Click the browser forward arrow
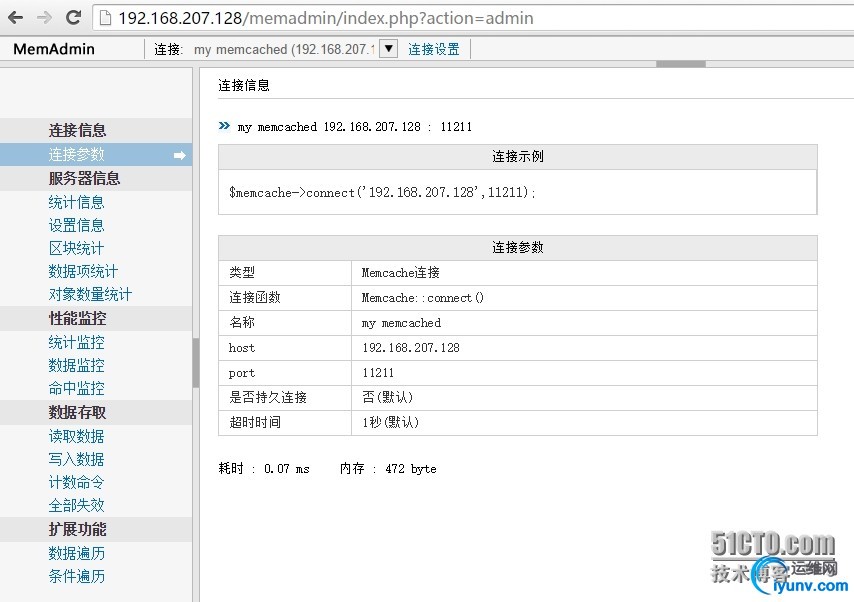This screenshot has height=602, width=854. click(44, 18)
